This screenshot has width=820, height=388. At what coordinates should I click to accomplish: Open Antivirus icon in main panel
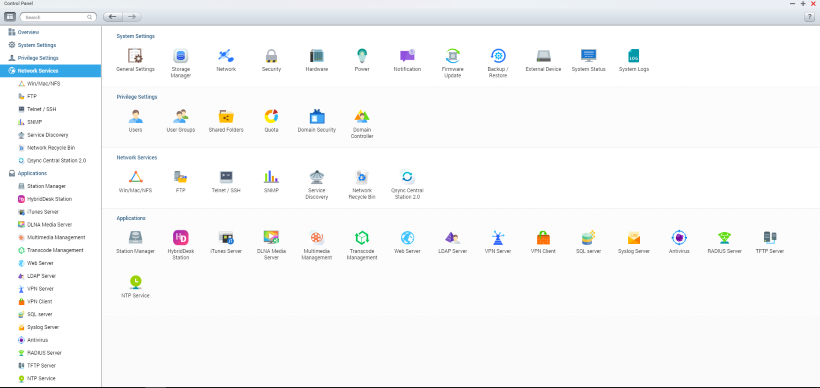point(679,237)
